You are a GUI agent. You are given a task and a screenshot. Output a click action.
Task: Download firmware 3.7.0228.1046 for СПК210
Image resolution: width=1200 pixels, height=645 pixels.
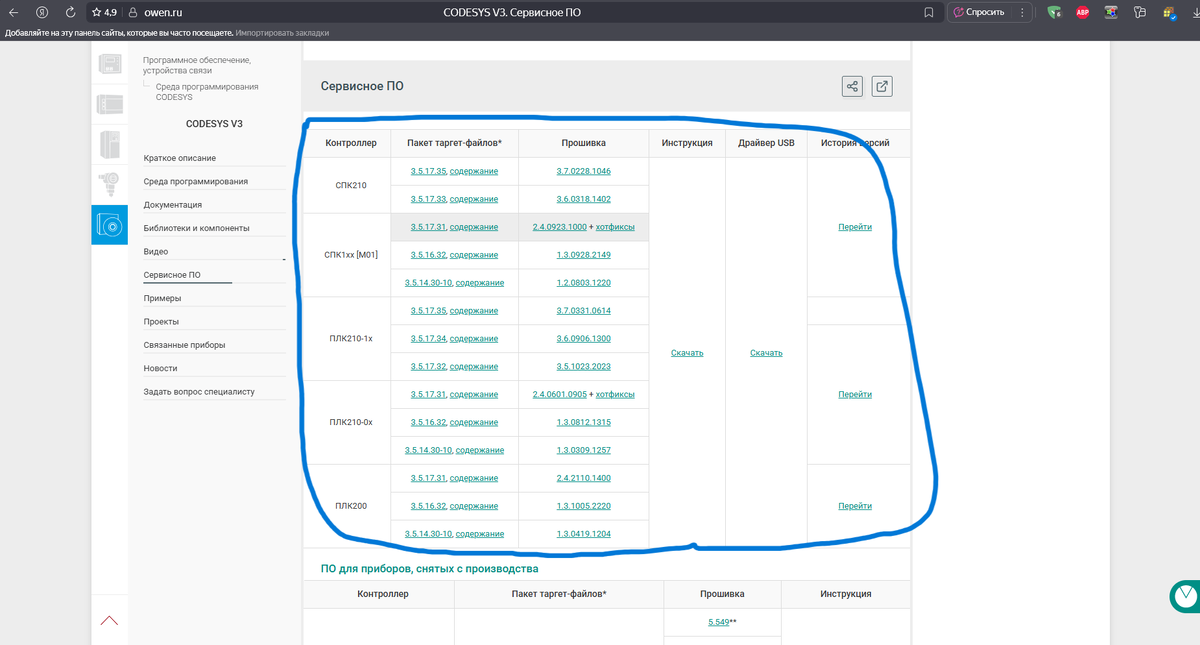[584, 171]
